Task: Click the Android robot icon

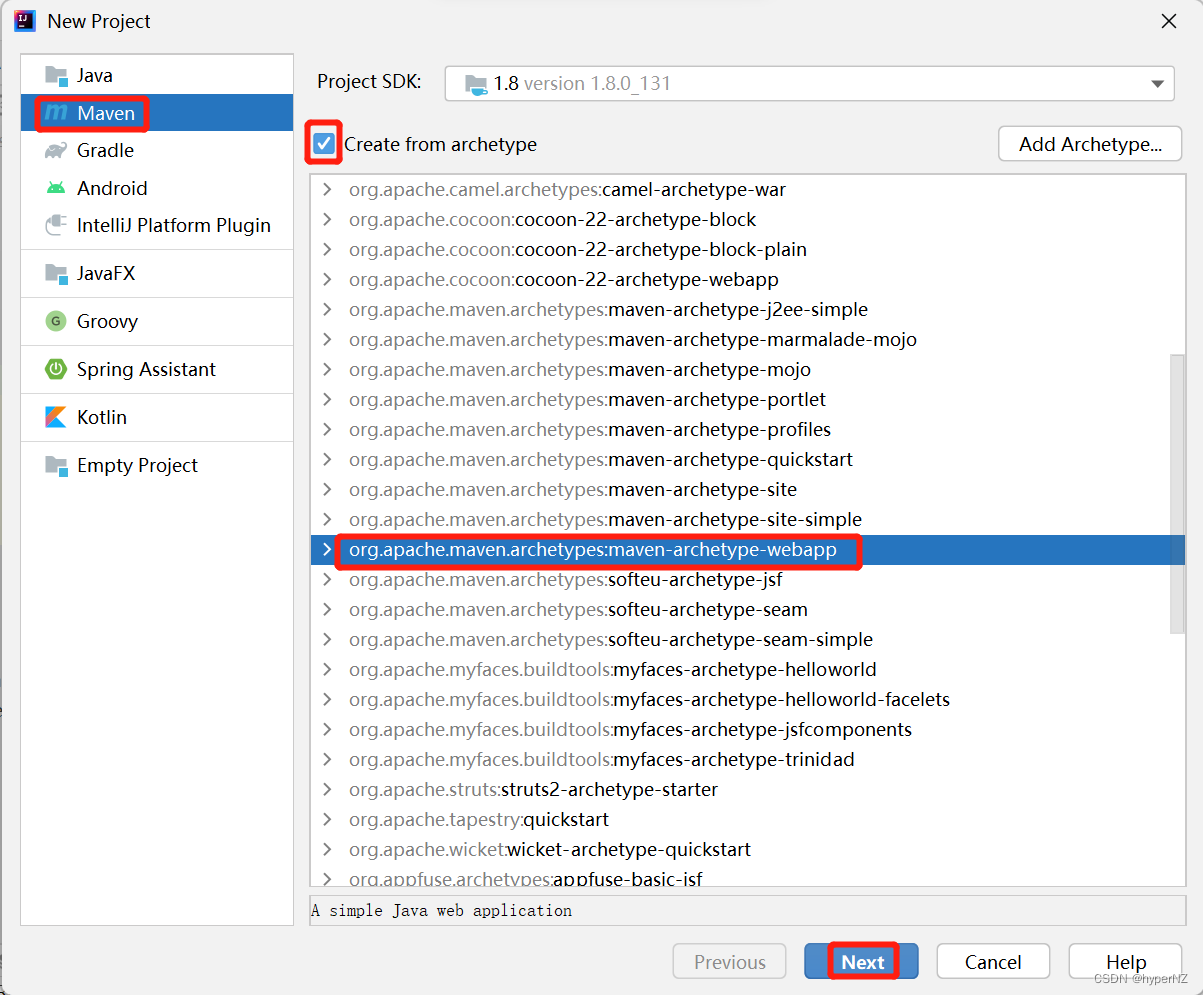Action: (x=56, y=188)
